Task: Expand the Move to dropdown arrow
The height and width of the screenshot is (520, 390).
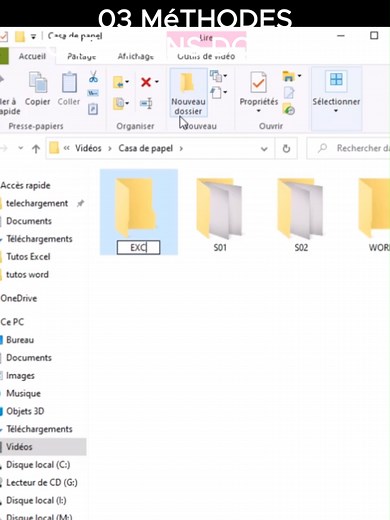Action: (x=127, y=82)
